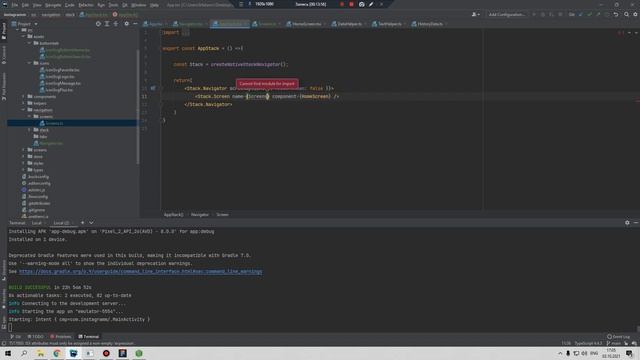Select the Local terminal tab
Screen dimensions: 640x360
pos(37,223)
